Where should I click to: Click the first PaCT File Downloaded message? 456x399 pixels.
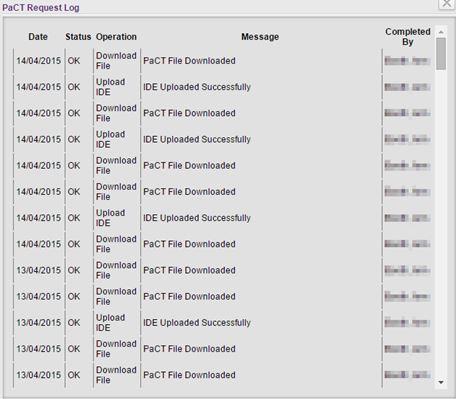[189, 61]
